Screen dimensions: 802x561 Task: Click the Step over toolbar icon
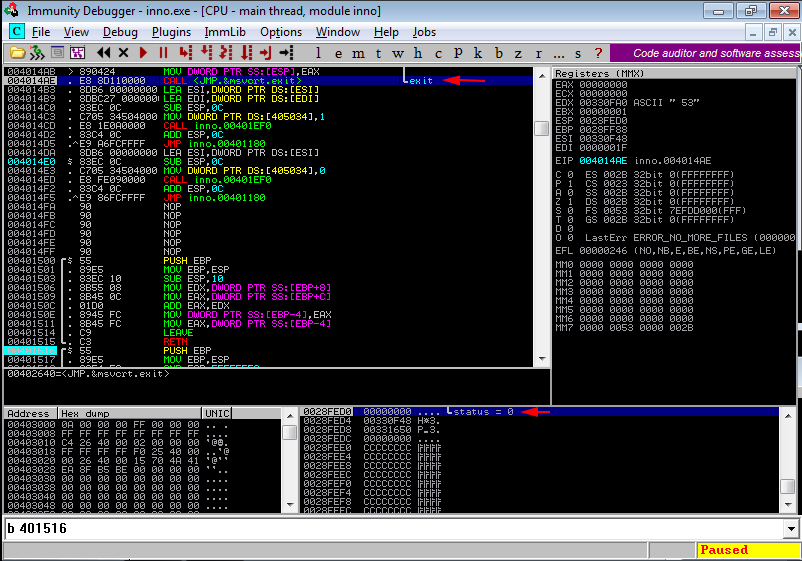pyautogui.click(x=207, y=52)
